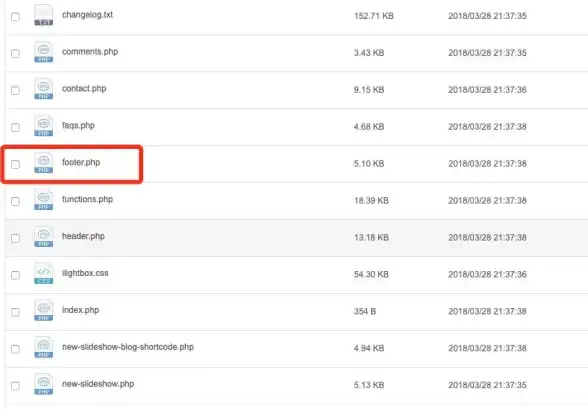This screenshot has height=409, width=588.
Task: Click the PHP icon beside contact.php
Action: point(44,89)
